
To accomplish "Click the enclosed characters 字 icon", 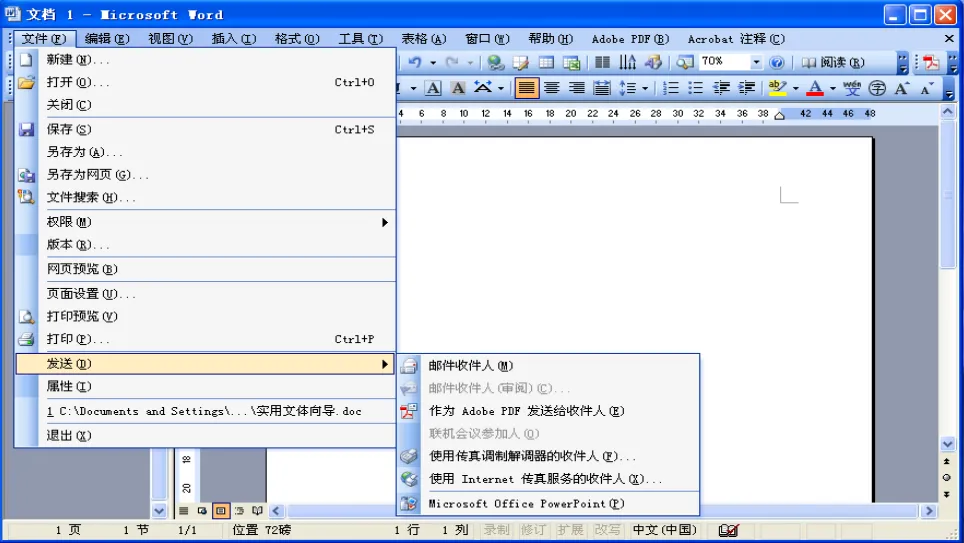I will (x=877, y=88).
